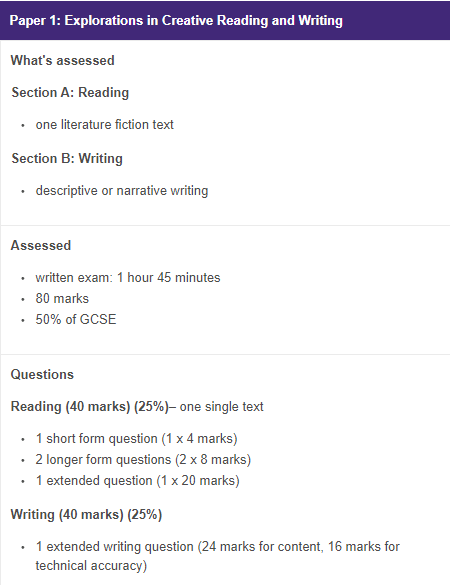Image resolution: width=450 pixels, height=585 pixels.
Task: Click the "technical accuracy)" text line
Action: point(91,566)
